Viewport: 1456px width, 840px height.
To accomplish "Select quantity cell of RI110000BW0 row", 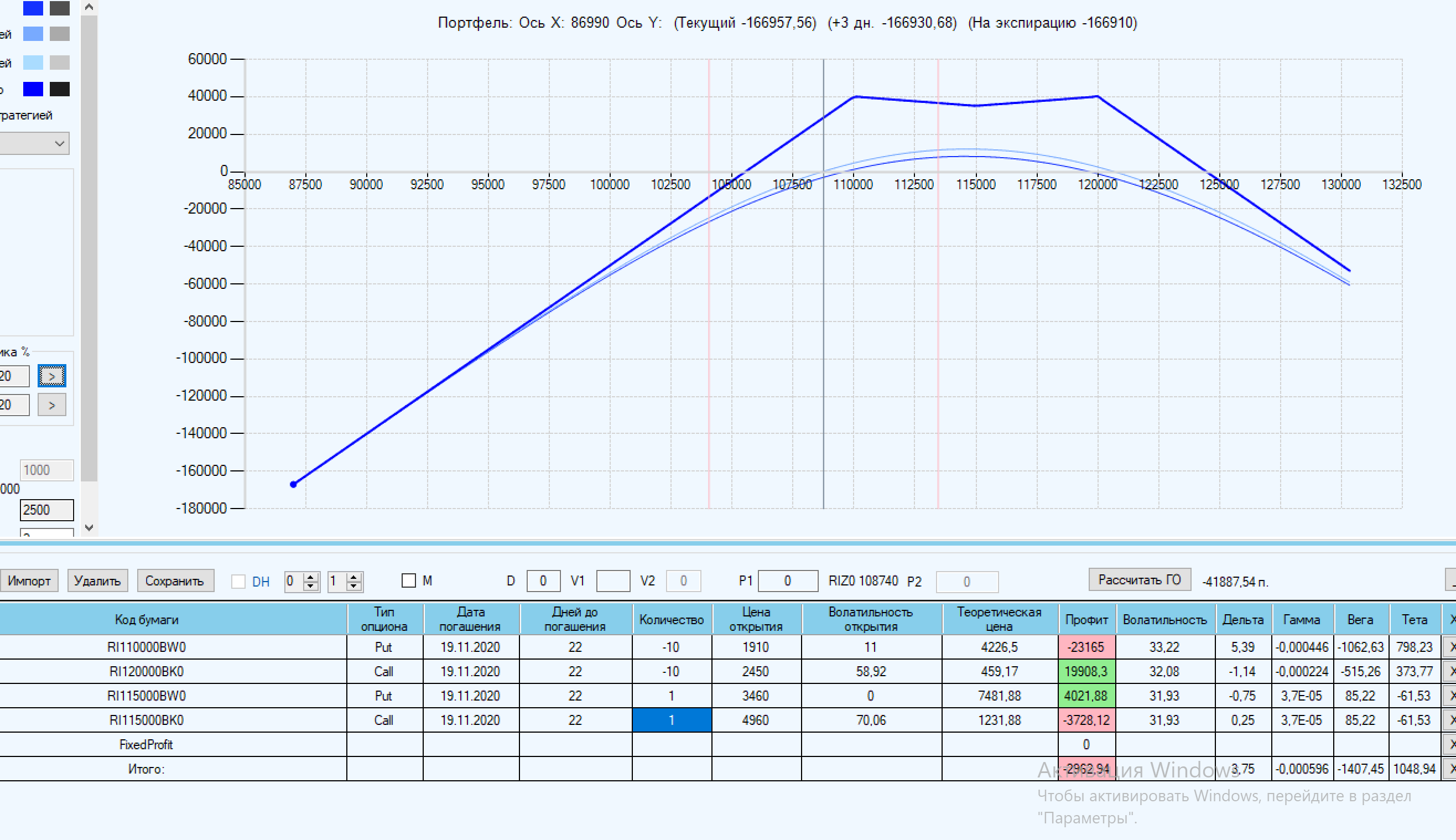I will [x=671, y=647].
